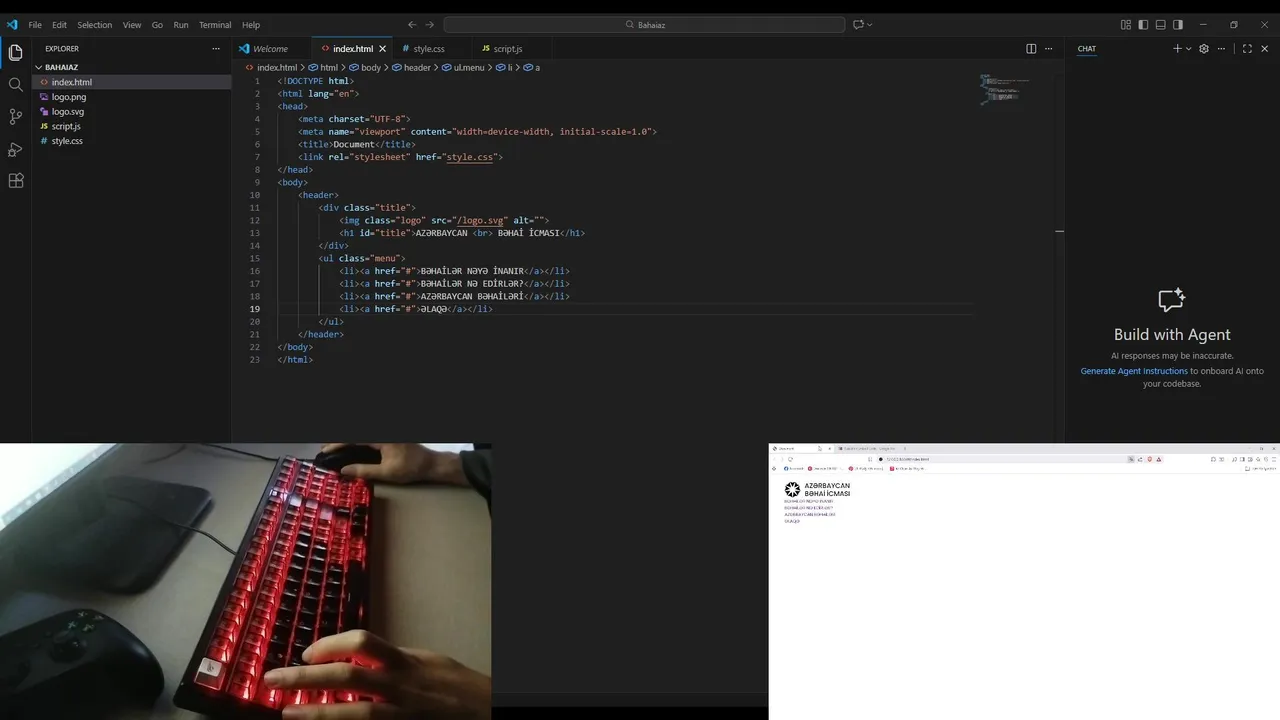Select the index.html editor tab

[353, 48]
